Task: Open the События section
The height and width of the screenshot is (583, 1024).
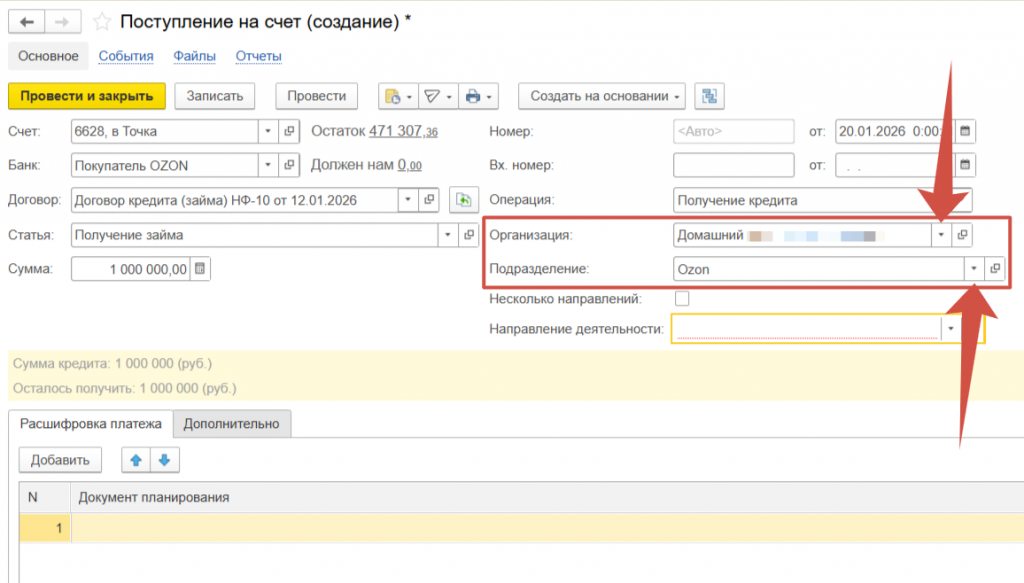Action: (x=126, y=56)
